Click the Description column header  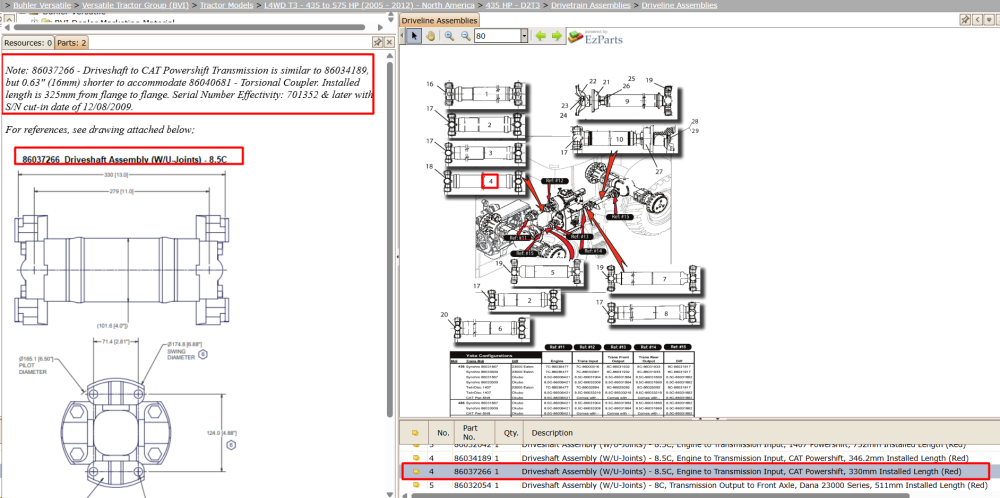761,432
